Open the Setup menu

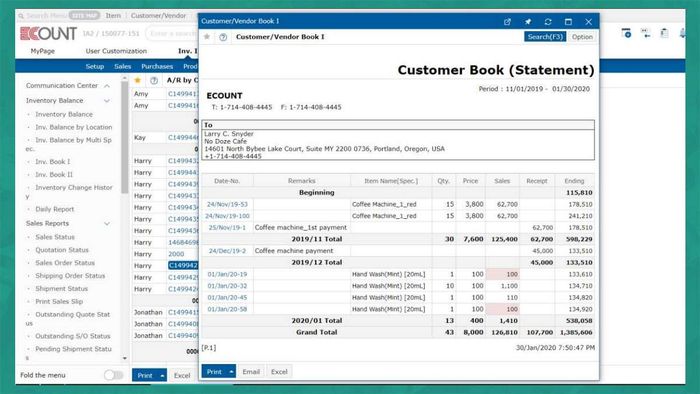(x=95, y=66)
